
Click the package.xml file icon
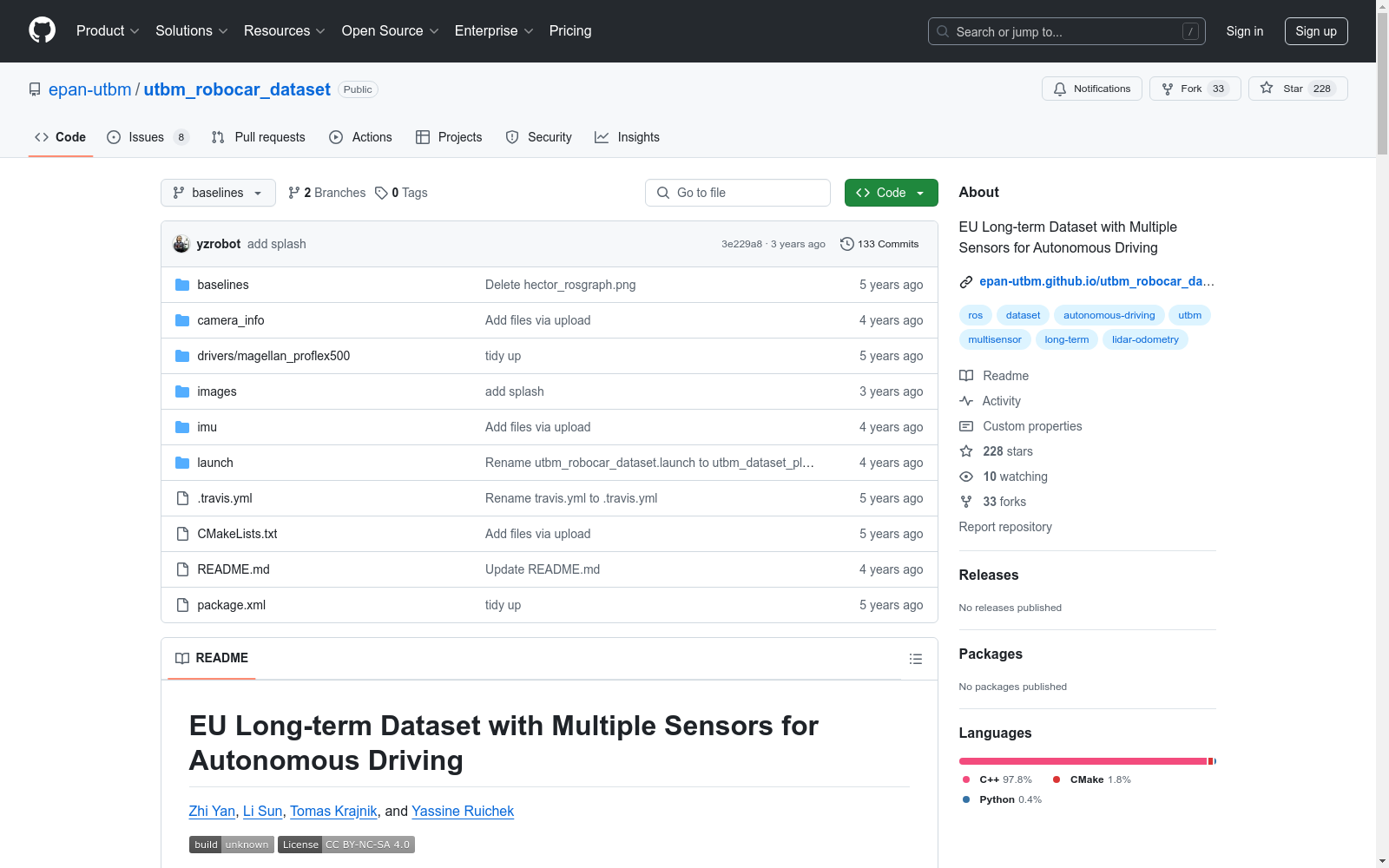click(x=182, y=605)
